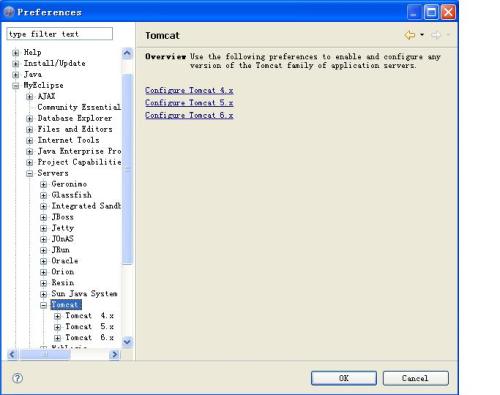This screenshot has width=500, height=395.
Task: Open the Configure Tomcat 5.x link
Action: [189, 103]
